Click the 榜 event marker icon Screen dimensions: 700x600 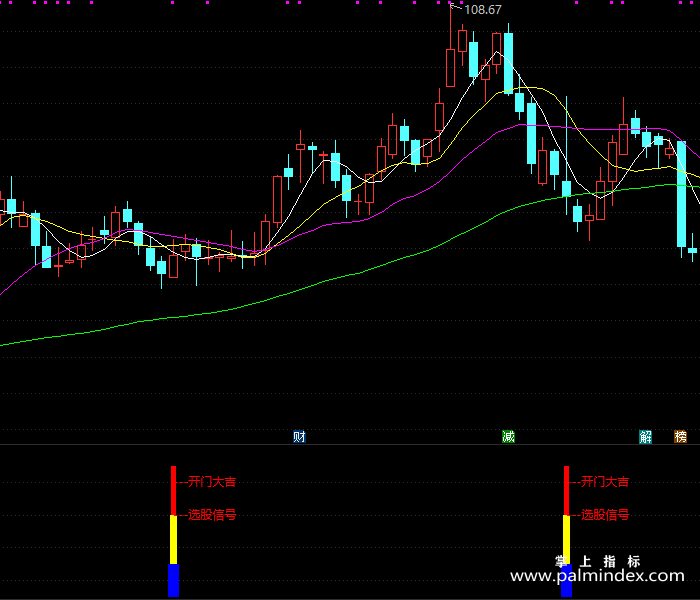tap(680, 436)
